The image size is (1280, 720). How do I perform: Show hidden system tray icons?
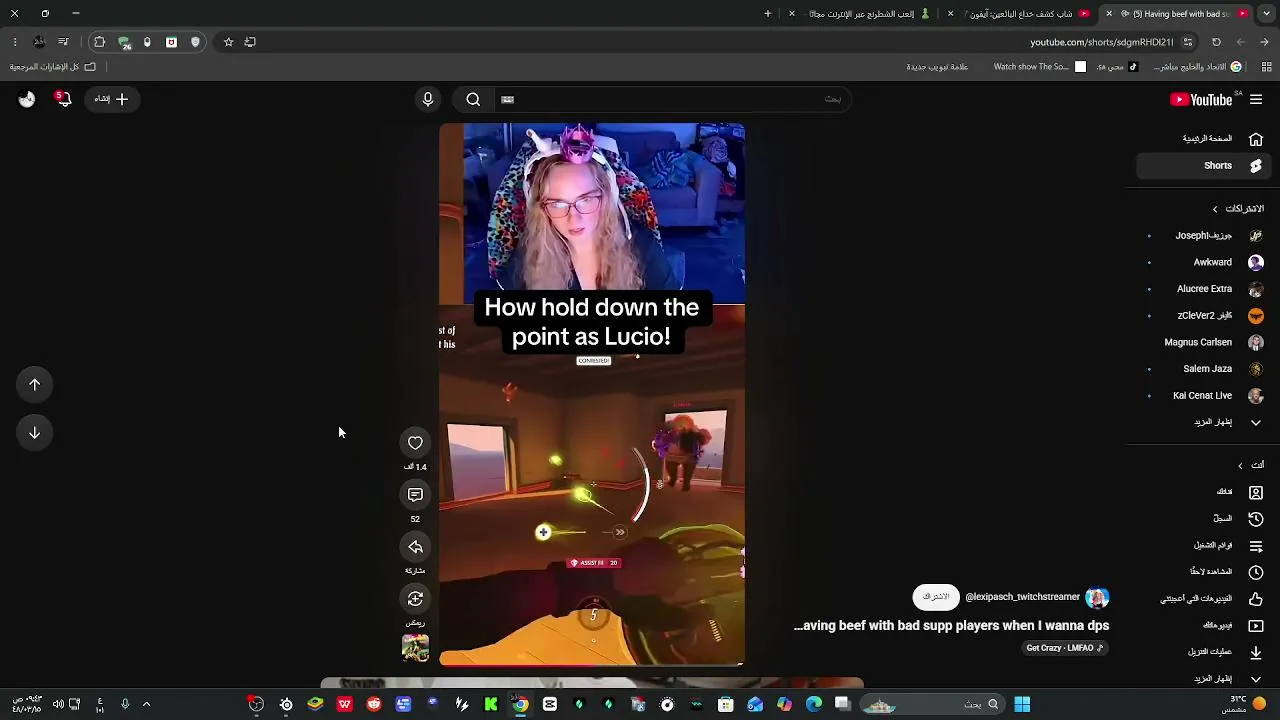[x=146, y=704]
